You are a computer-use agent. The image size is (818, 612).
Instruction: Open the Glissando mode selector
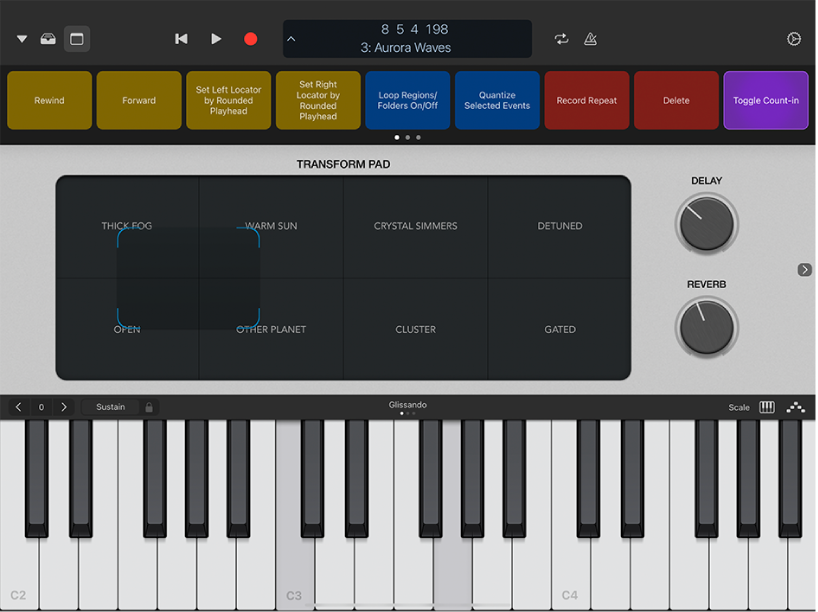click(x=407, y=405)
